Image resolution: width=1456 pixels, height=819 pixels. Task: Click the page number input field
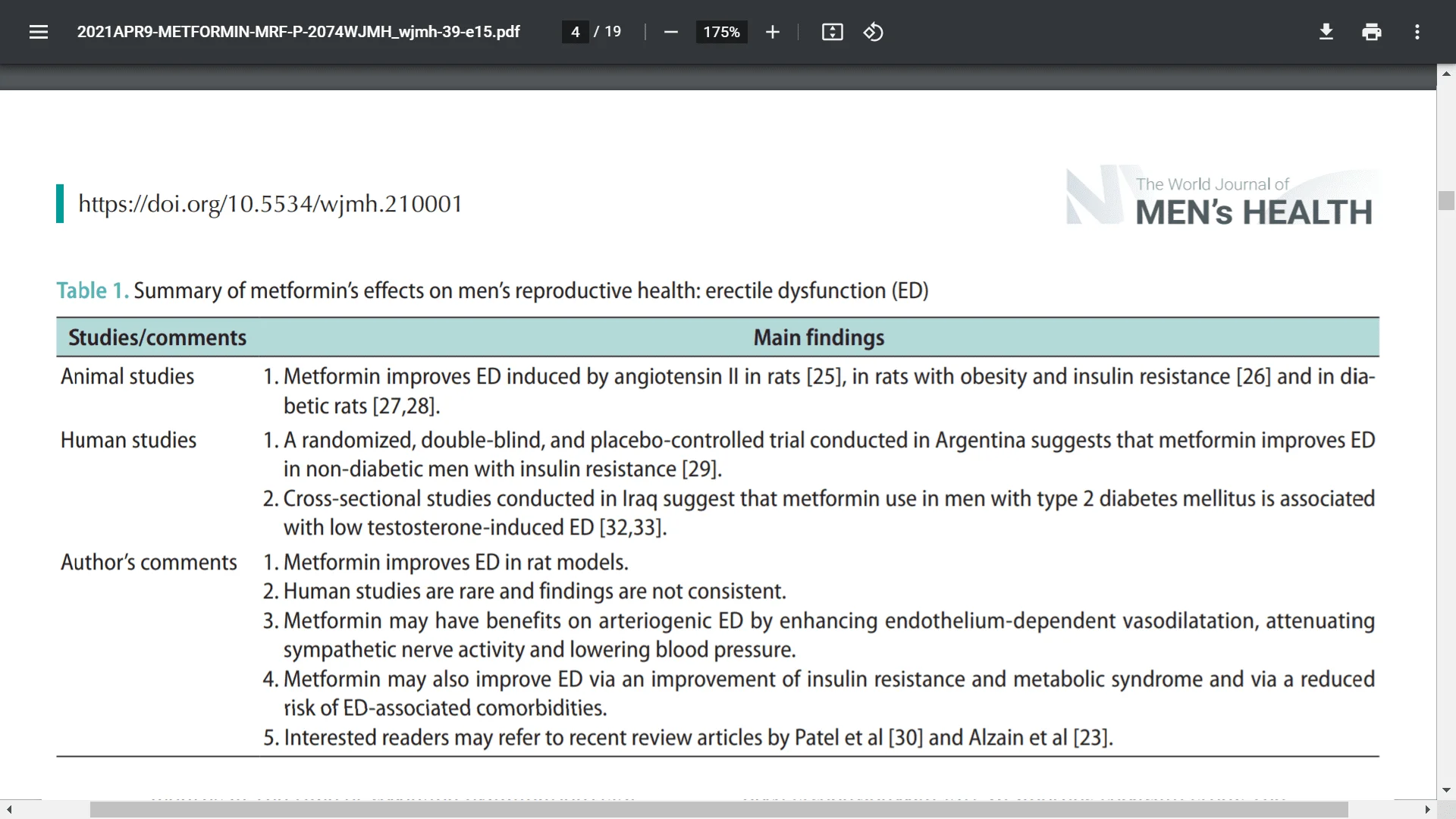point(576,32)
